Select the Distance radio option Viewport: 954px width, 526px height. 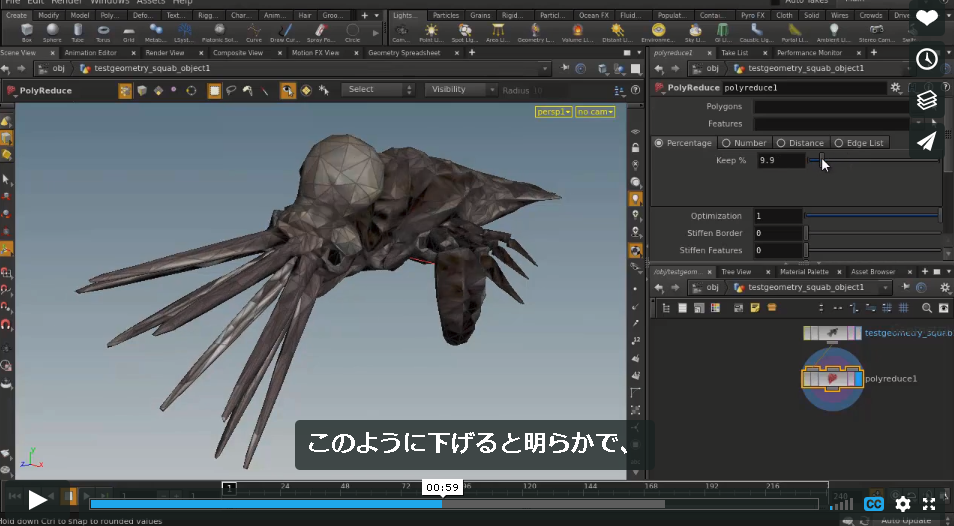pos(799,143)
